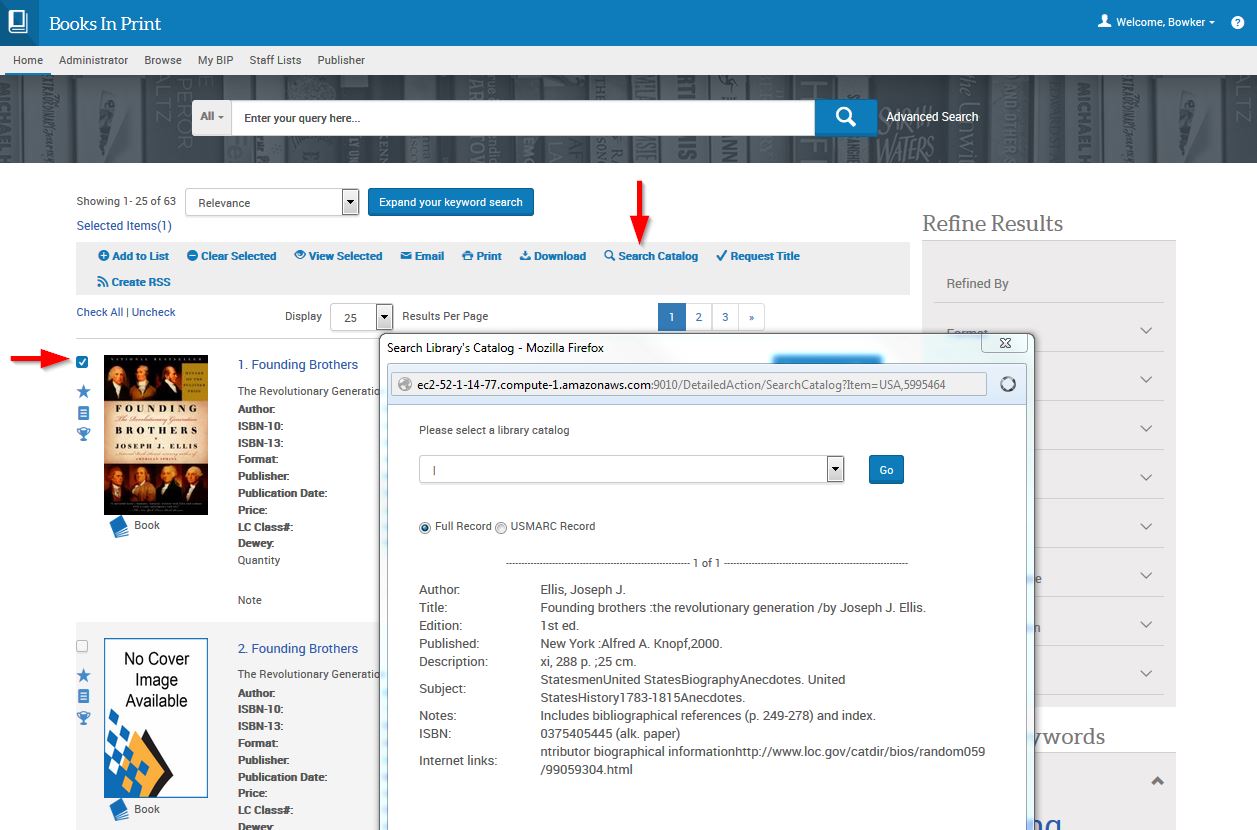Click View Selected eye item
The width and height of the screenshot is (1257, 830).
(338, 256)
